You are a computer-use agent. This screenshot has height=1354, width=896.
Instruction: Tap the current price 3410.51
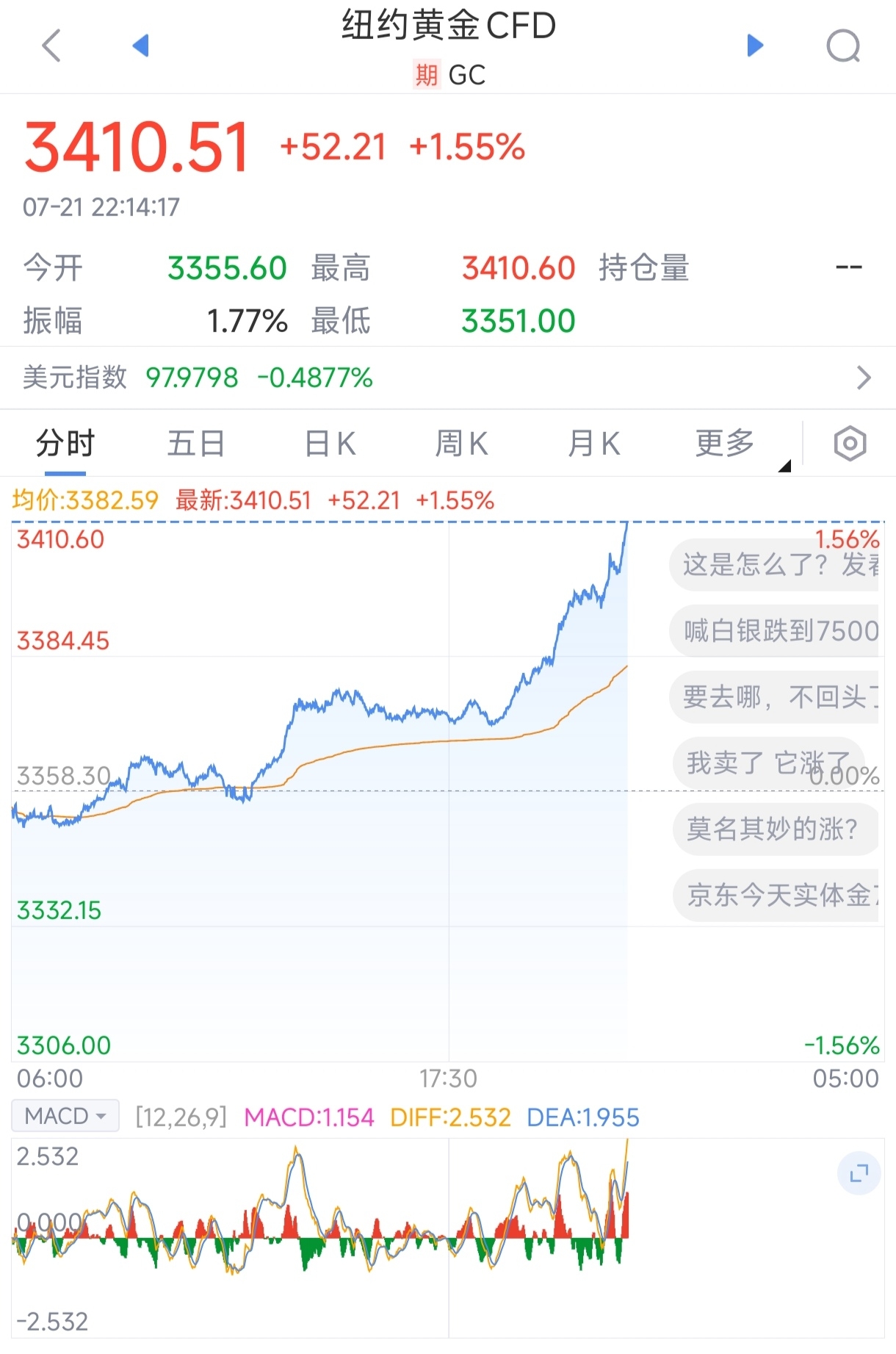tap(137, 148)
